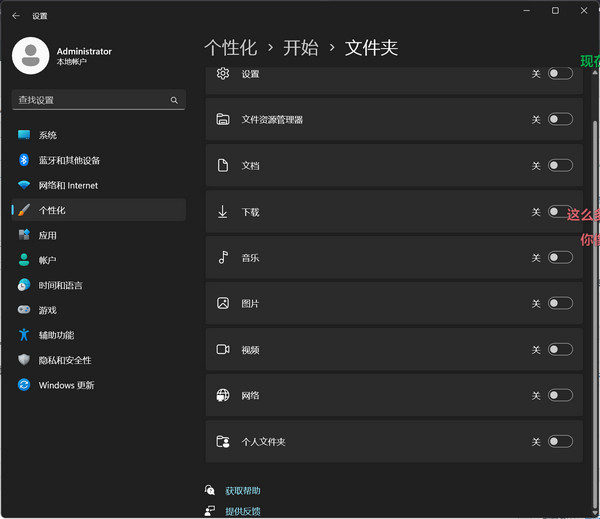Go to 帐户 settings

point(99,260)
